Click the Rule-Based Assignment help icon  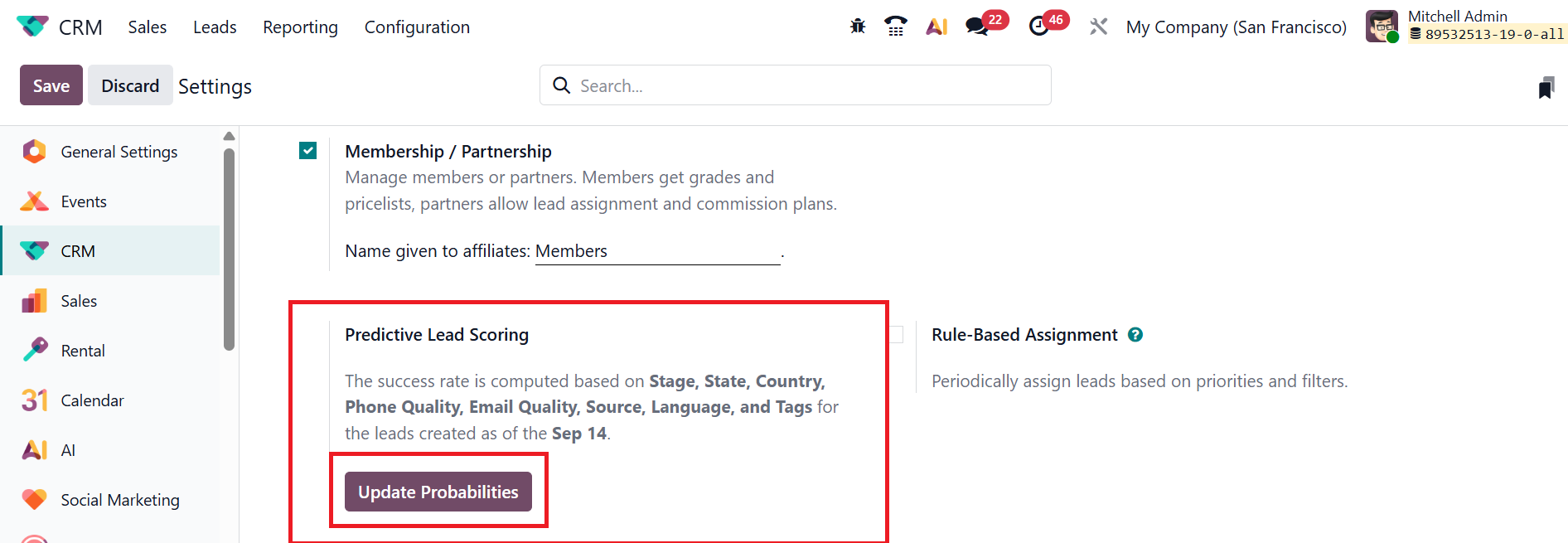(1135, 335)
